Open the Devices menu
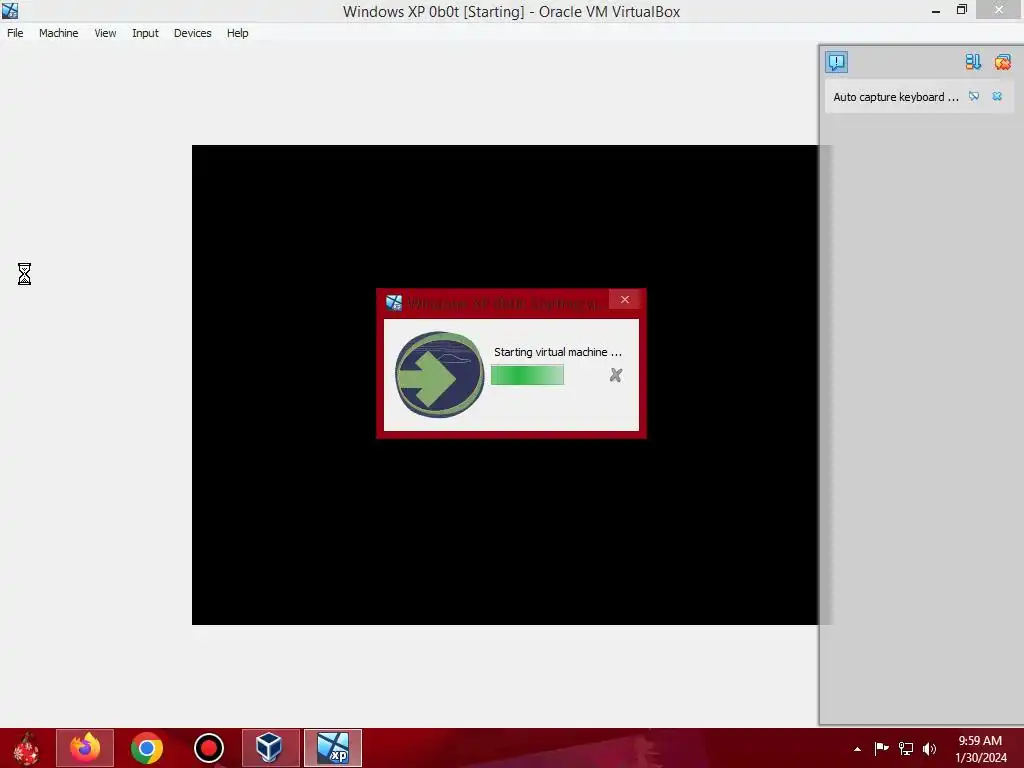The width and height of the screenshot is (1024, 768). pos(192,33)
